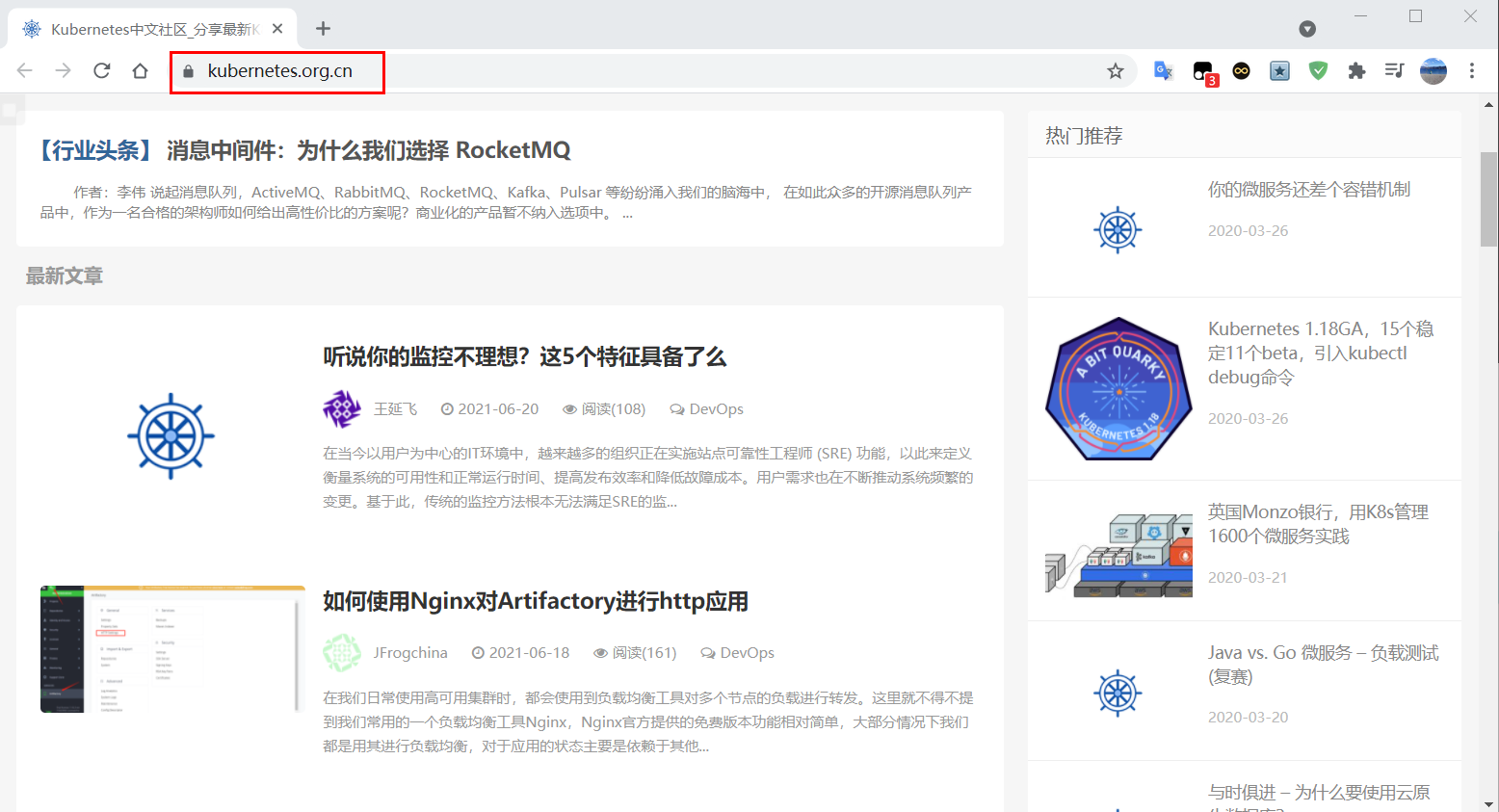This screenshot has height=812, width=1499.
Task: Open recommended post Java vs. Go 微服务 负载测试
Action: point(1324,665)
